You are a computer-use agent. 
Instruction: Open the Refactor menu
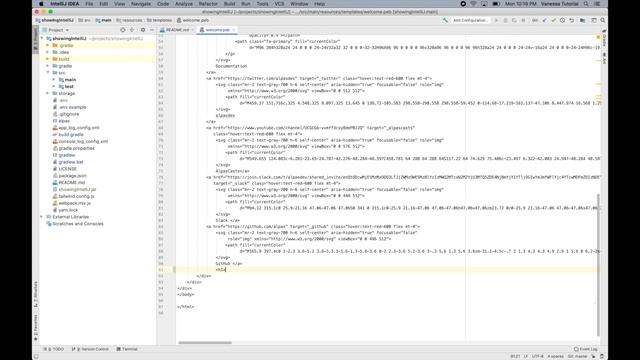208,4
